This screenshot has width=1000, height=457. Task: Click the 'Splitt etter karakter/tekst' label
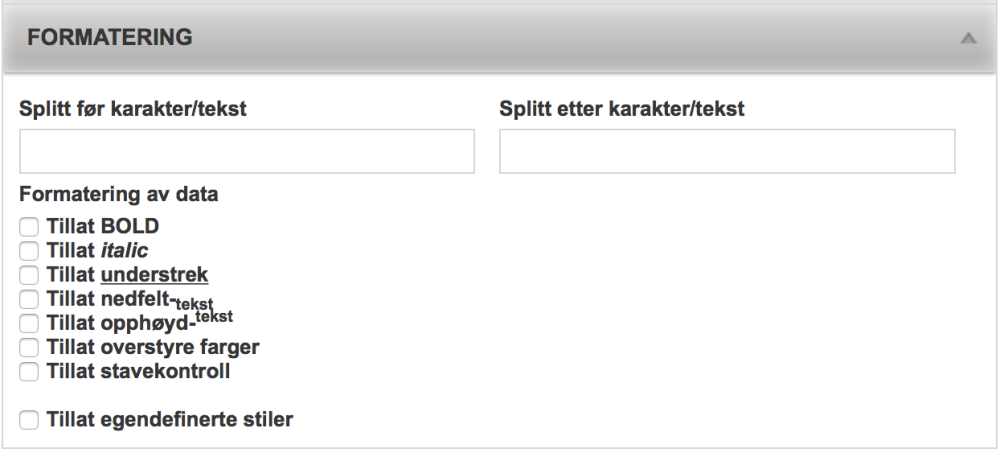[621, 109]
